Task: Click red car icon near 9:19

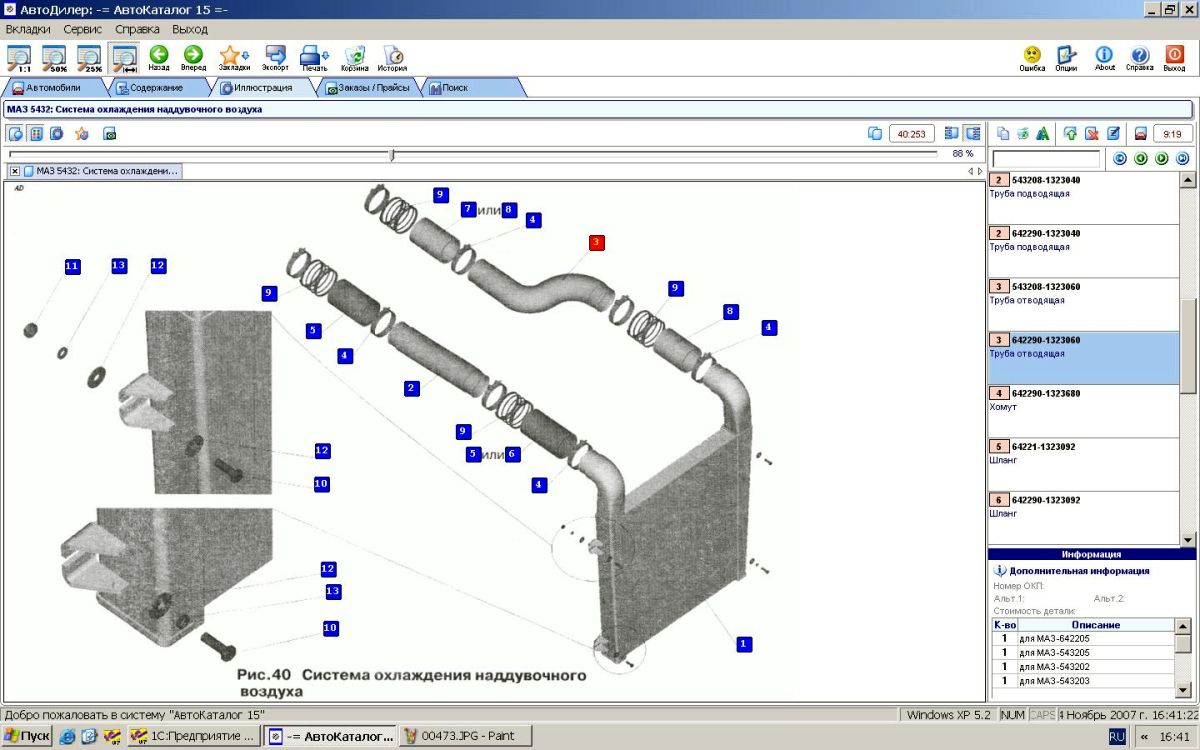Action: click(1140, 133)
